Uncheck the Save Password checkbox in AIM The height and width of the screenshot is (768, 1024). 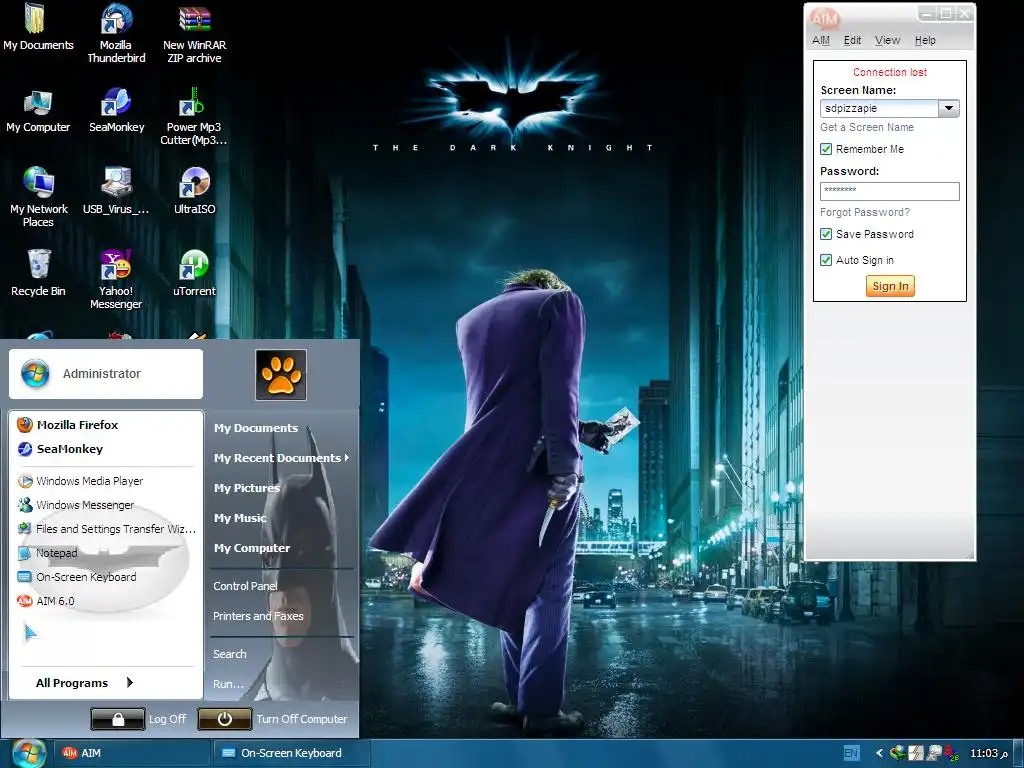[826, 234]
